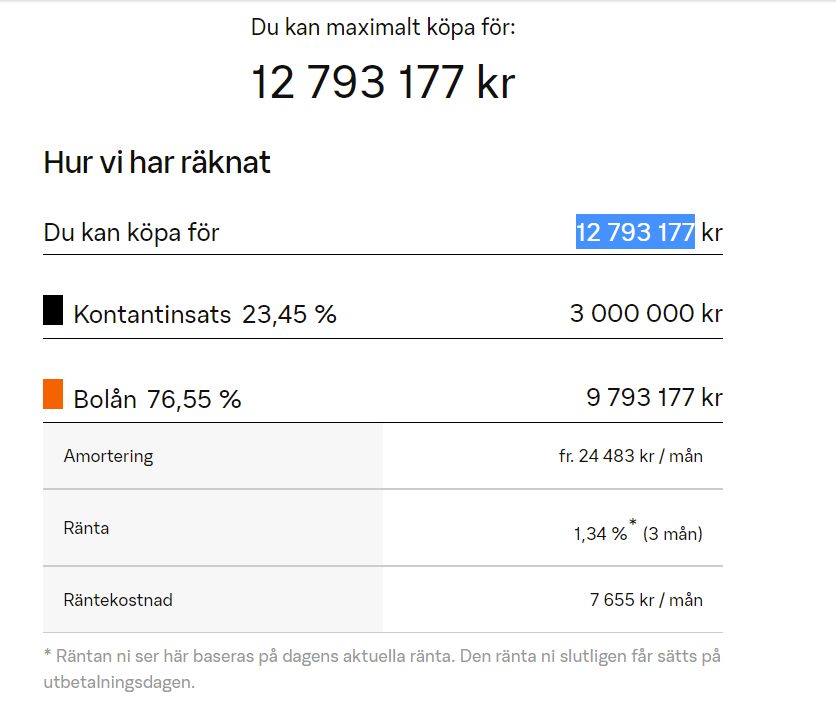Click the Ränta row label

click(x=86, y=528)
